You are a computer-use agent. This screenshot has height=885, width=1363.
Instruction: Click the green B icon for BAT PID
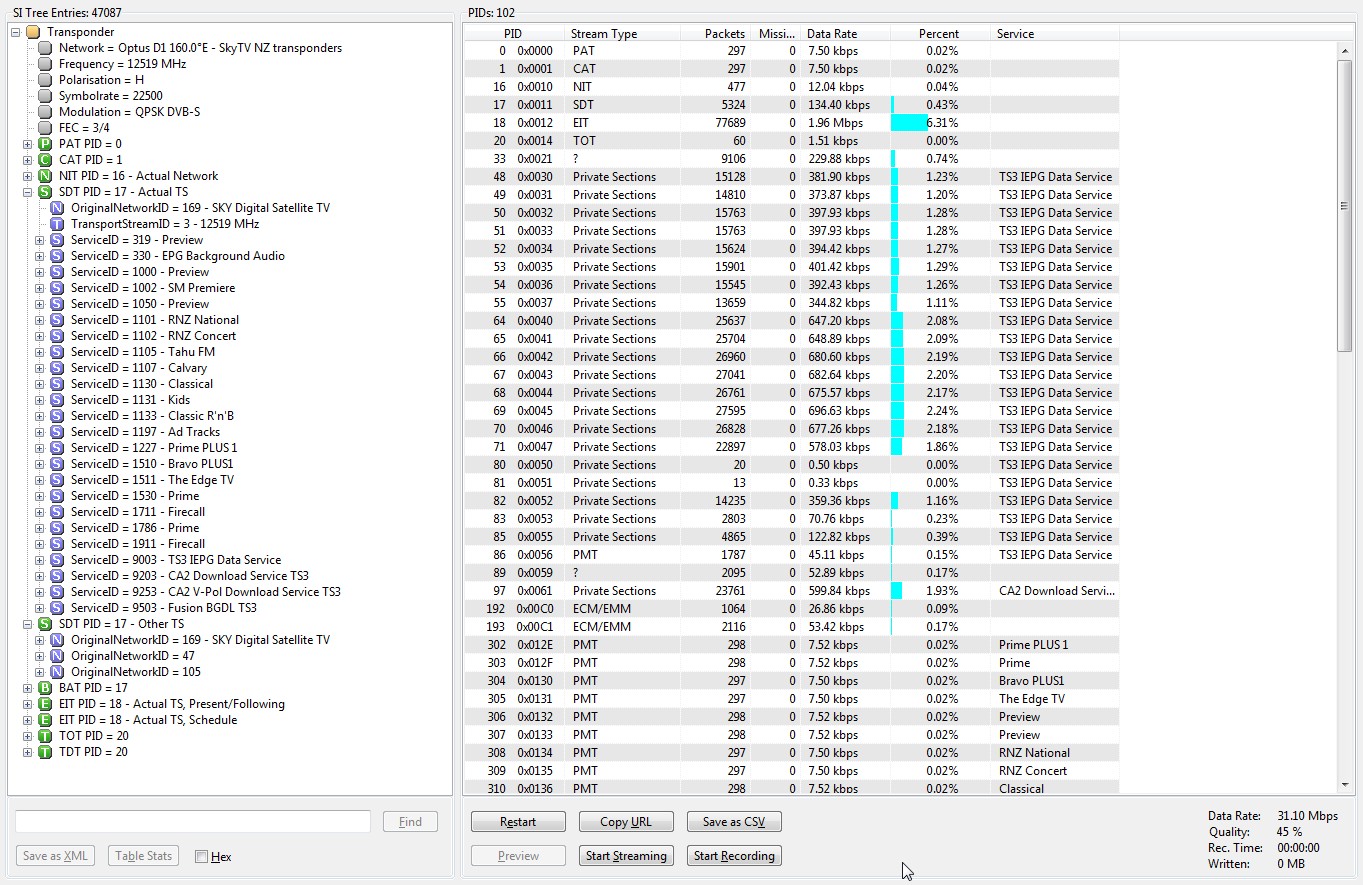click(45, 688)
